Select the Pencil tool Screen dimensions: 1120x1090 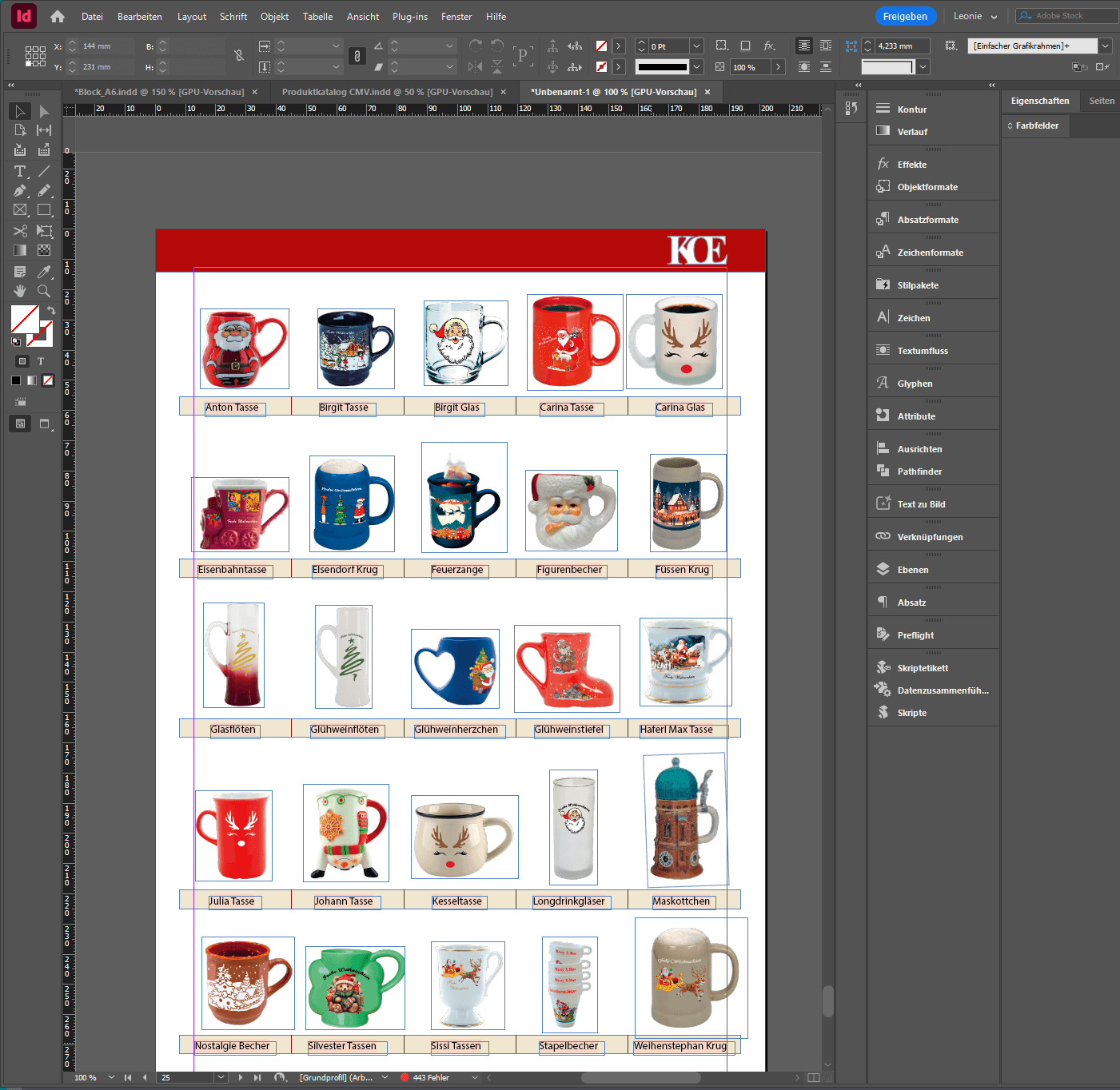pyautogui.click(x=44, y=191)
